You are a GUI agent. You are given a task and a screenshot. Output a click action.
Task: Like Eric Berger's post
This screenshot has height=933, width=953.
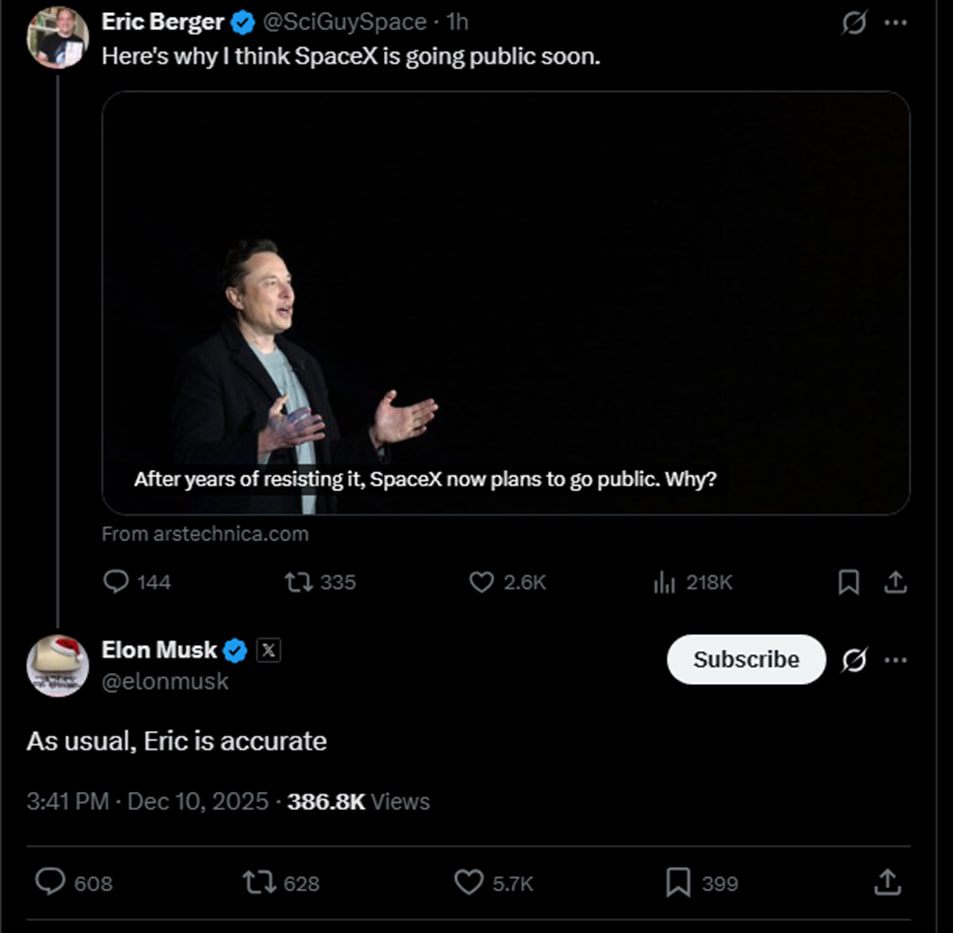click(x=482, y=581)
